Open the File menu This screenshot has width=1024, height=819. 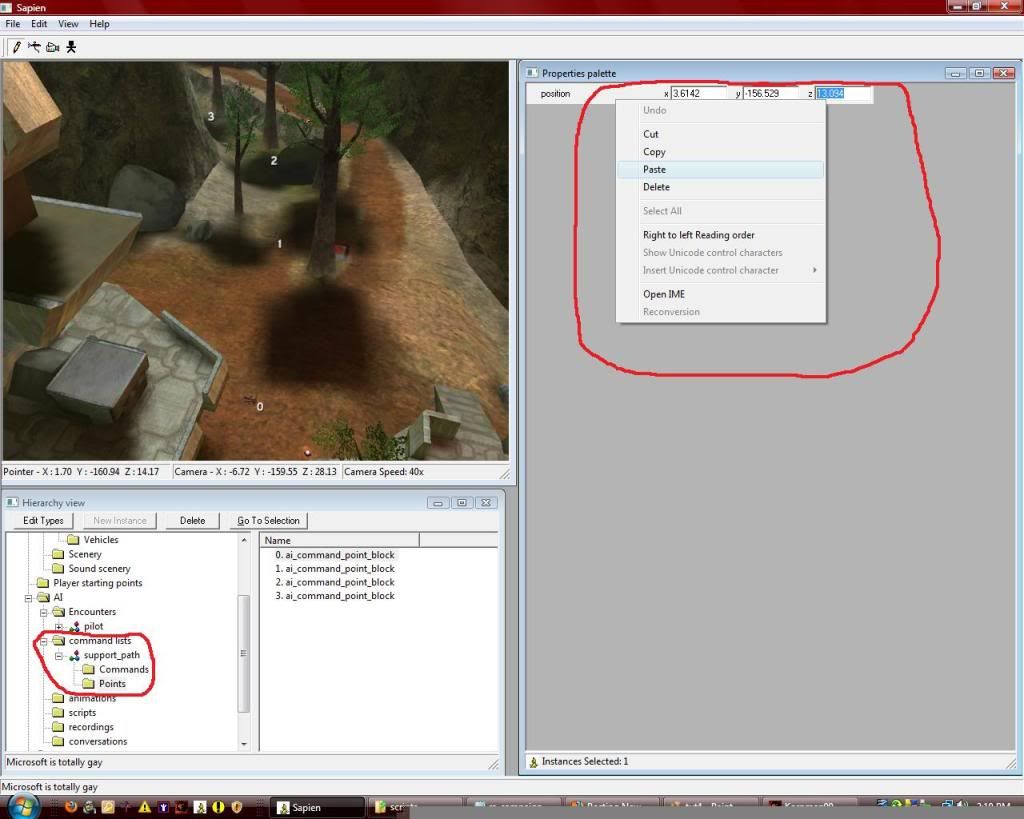12,24
